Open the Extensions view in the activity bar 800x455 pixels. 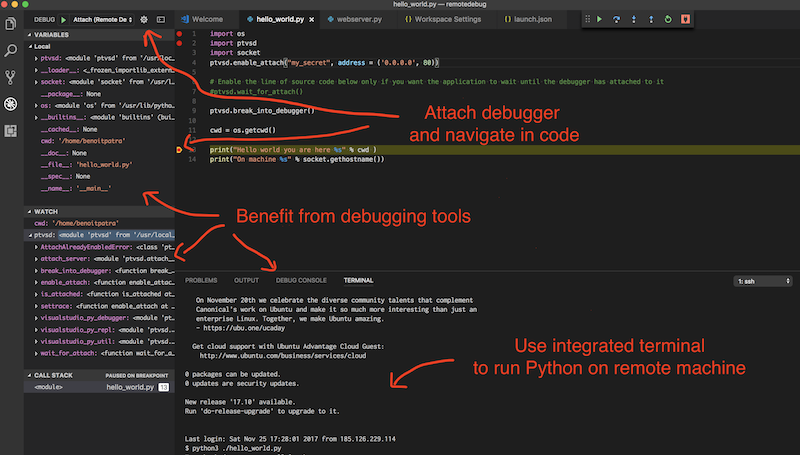[x=11, y=131]
